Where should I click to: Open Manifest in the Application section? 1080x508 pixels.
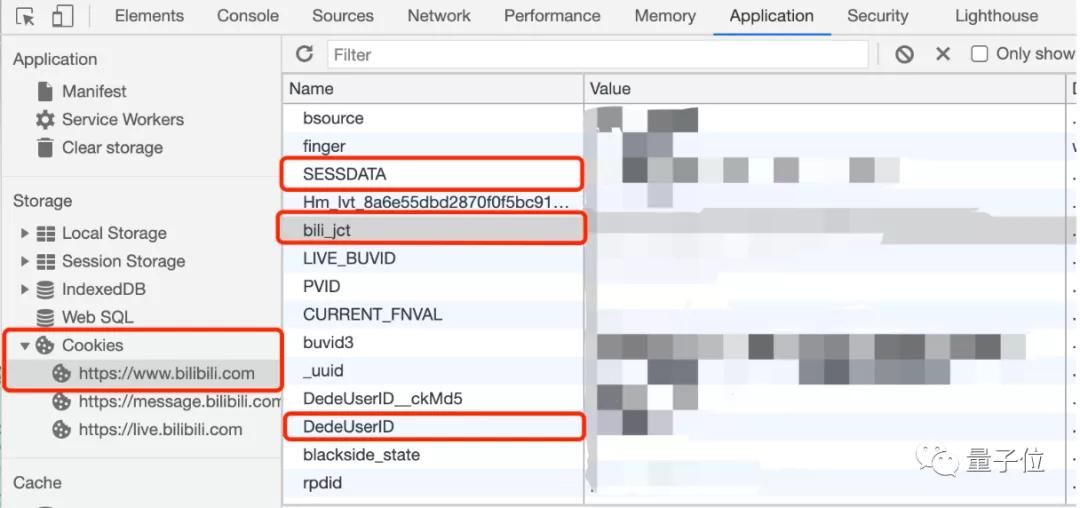[x=93, y=91]
